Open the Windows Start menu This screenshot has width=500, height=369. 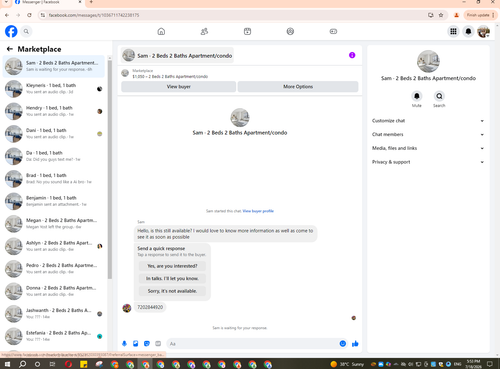(7, 364)
